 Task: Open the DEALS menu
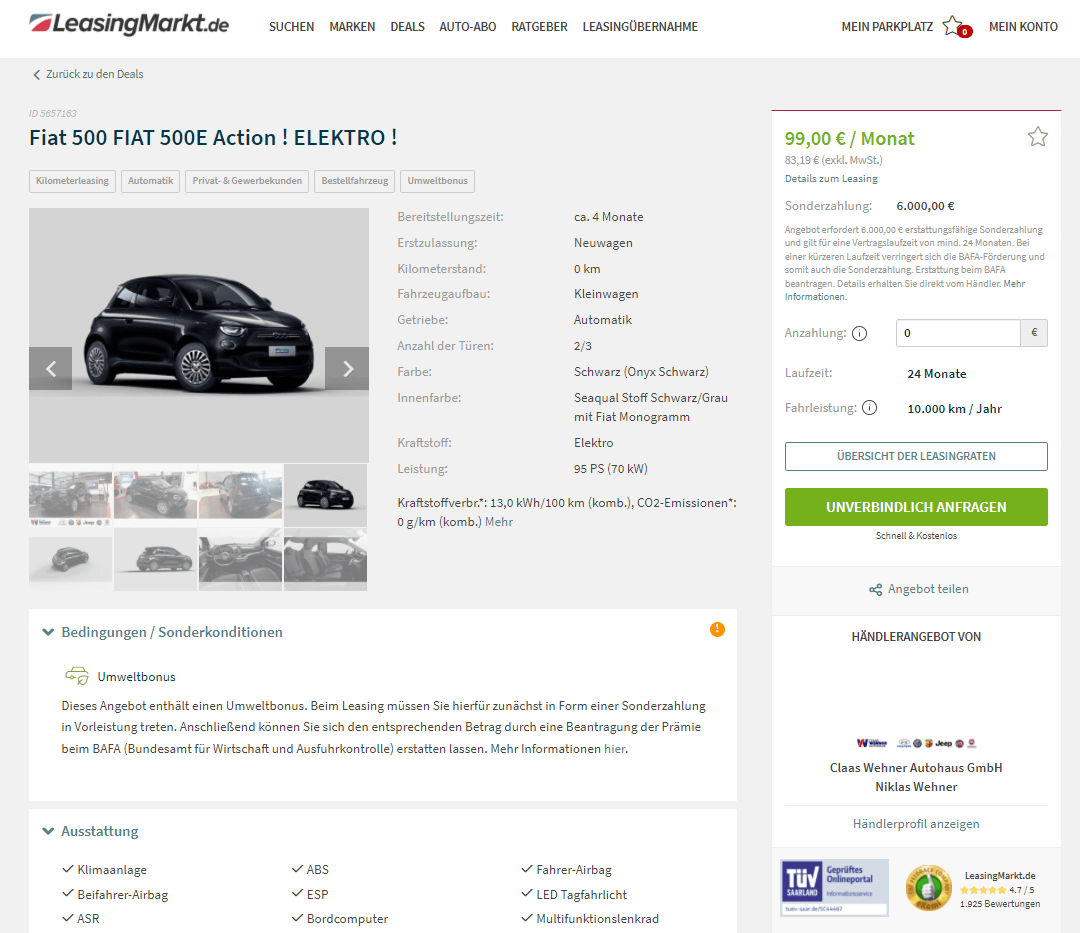point(408,27)
